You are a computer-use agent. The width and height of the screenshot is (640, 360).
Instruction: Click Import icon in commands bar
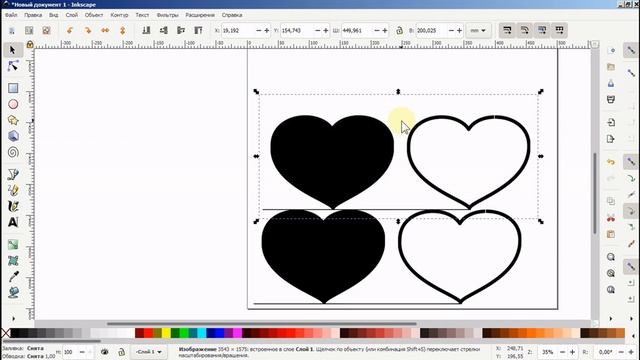coord(611,122)
